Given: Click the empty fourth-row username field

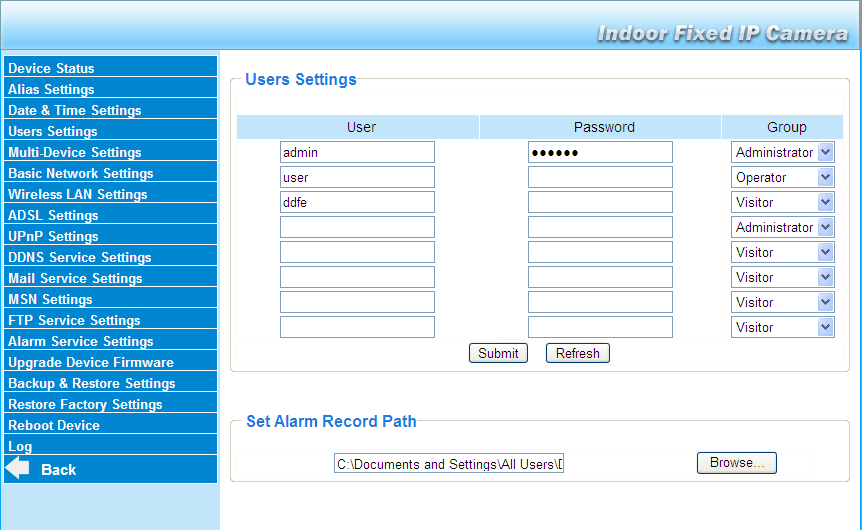Looking at the screenshot, I should (357, 227).
